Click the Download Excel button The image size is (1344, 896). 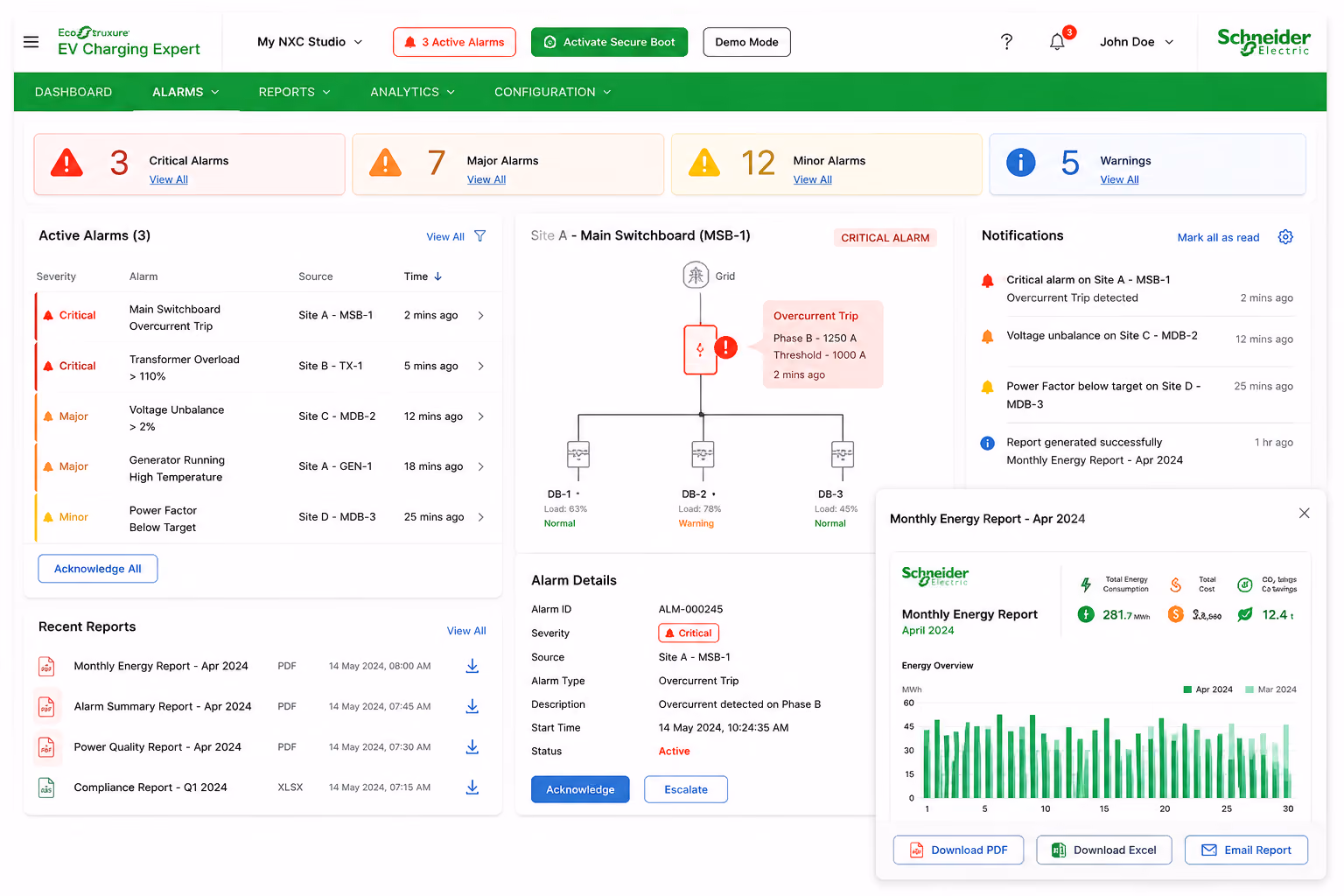tap(1104, 850)
